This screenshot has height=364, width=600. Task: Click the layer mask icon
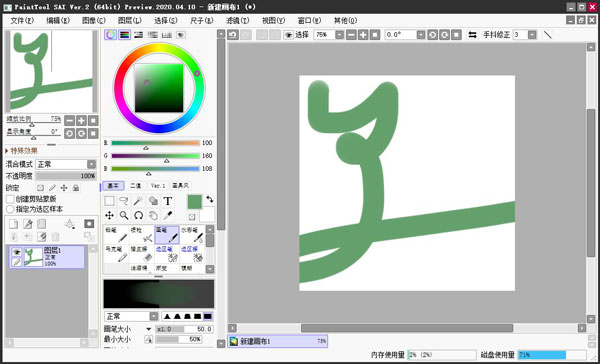[x=89, y=224]
